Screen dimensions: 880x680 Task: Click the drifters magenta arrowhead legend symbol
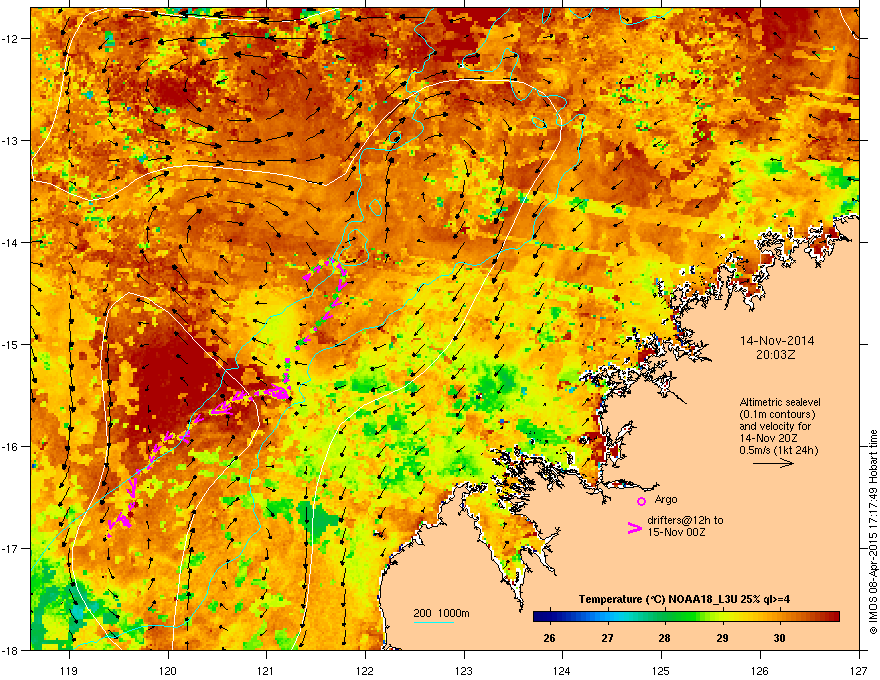point(635,527)
